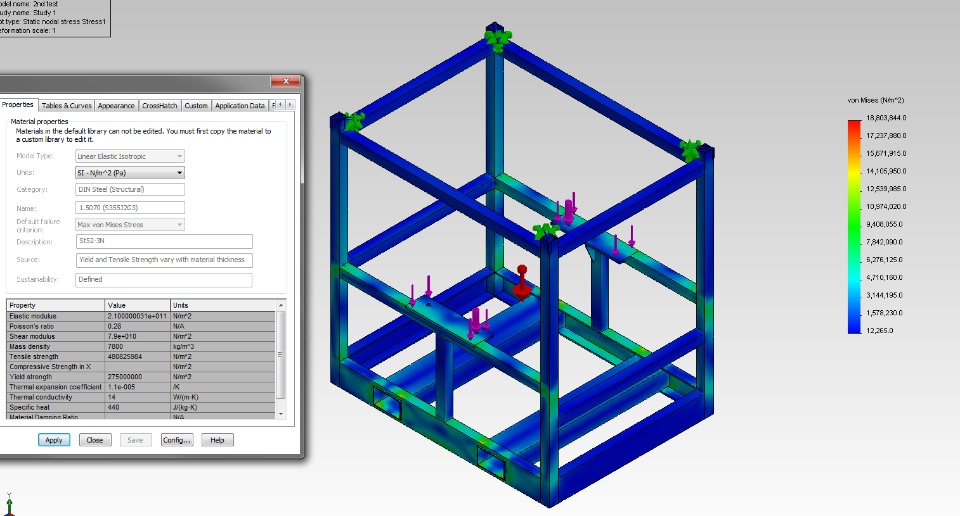960x516 pixels.
Task: Click the Close button in dialog
Action: click(x=95, y=440)
